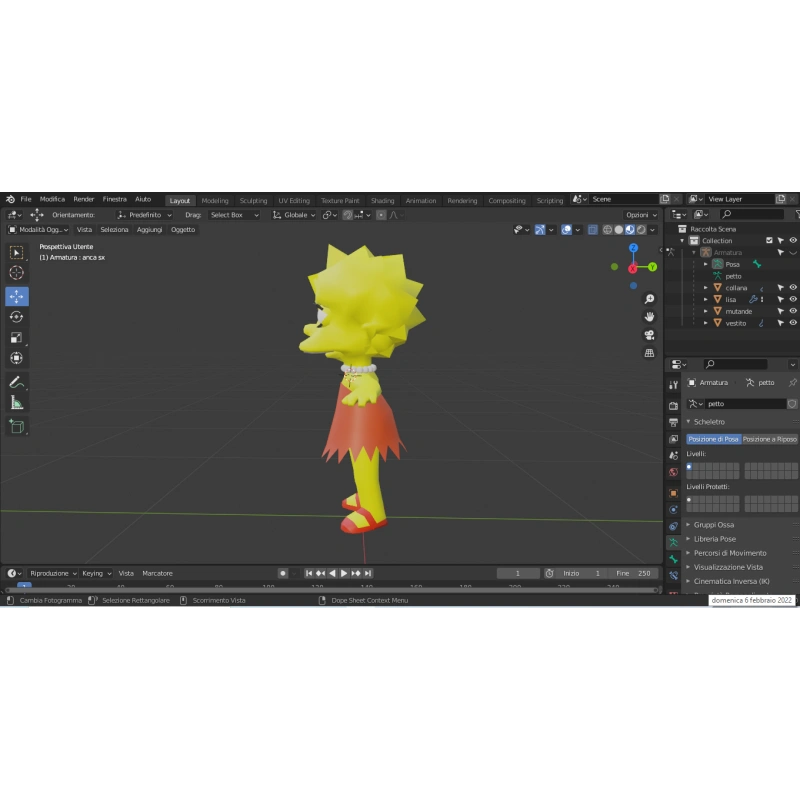The width and height of the screenshot is (800, 800).
Task: Click the current frame field showing 1
Action: [517, 573]
